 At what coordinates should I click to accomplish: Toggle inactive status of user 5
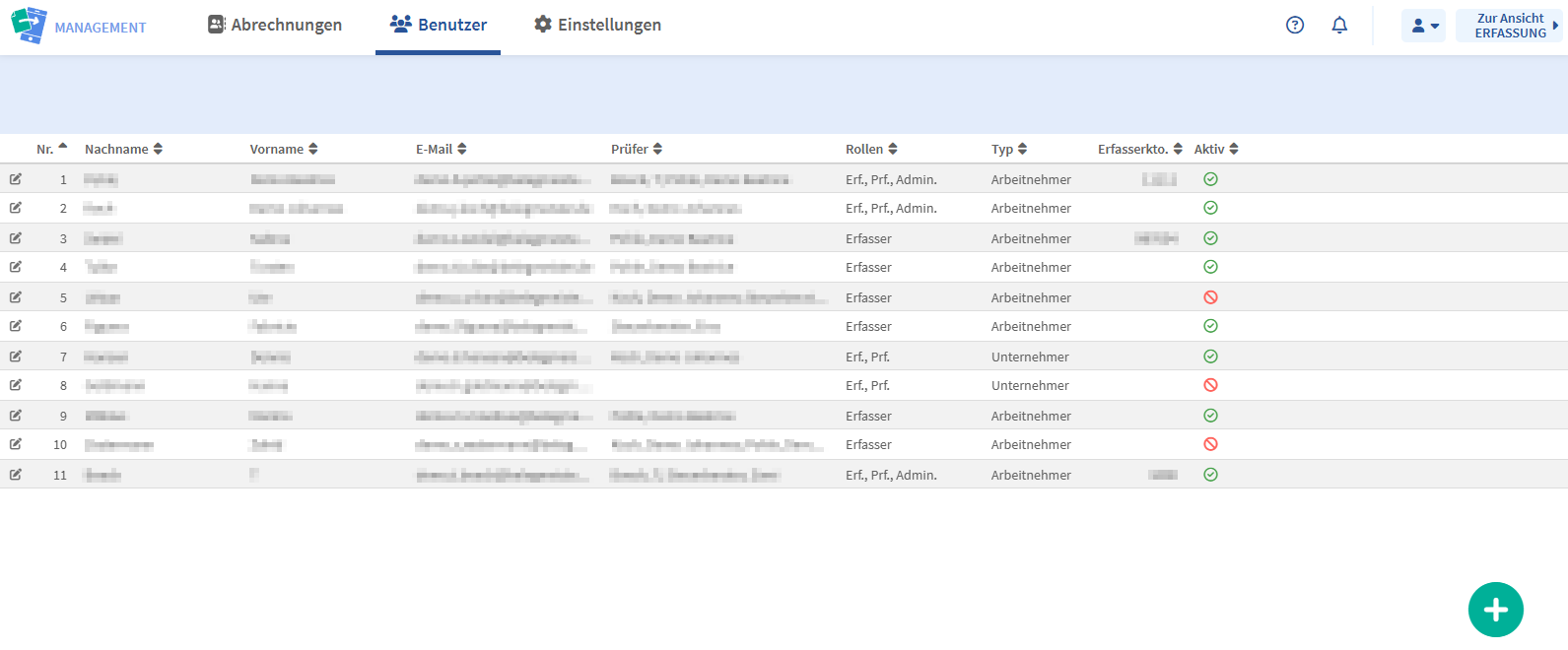pyautogui.click(x=1211, y=297)
